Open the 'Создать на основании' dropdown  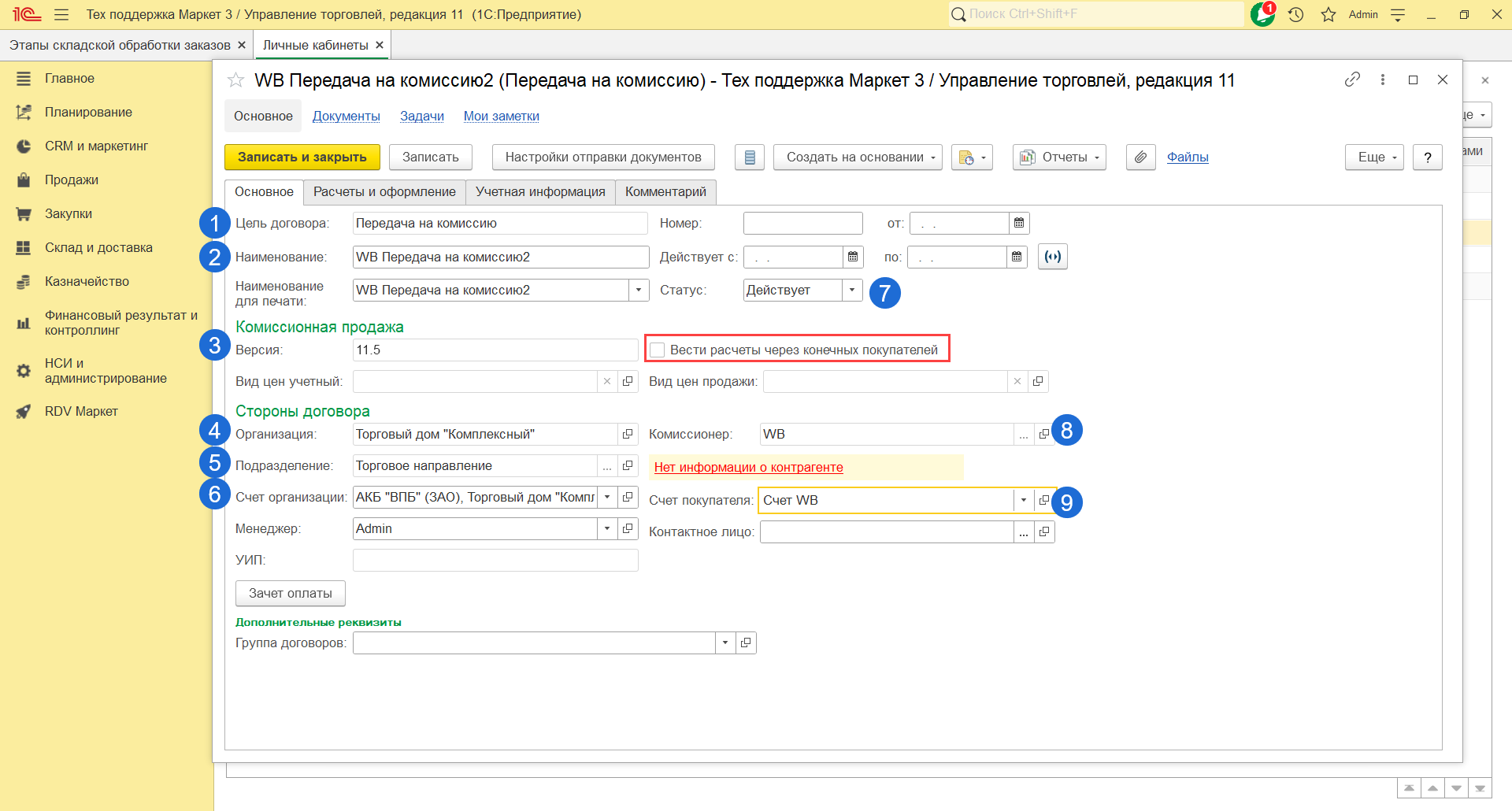point(858,157)
